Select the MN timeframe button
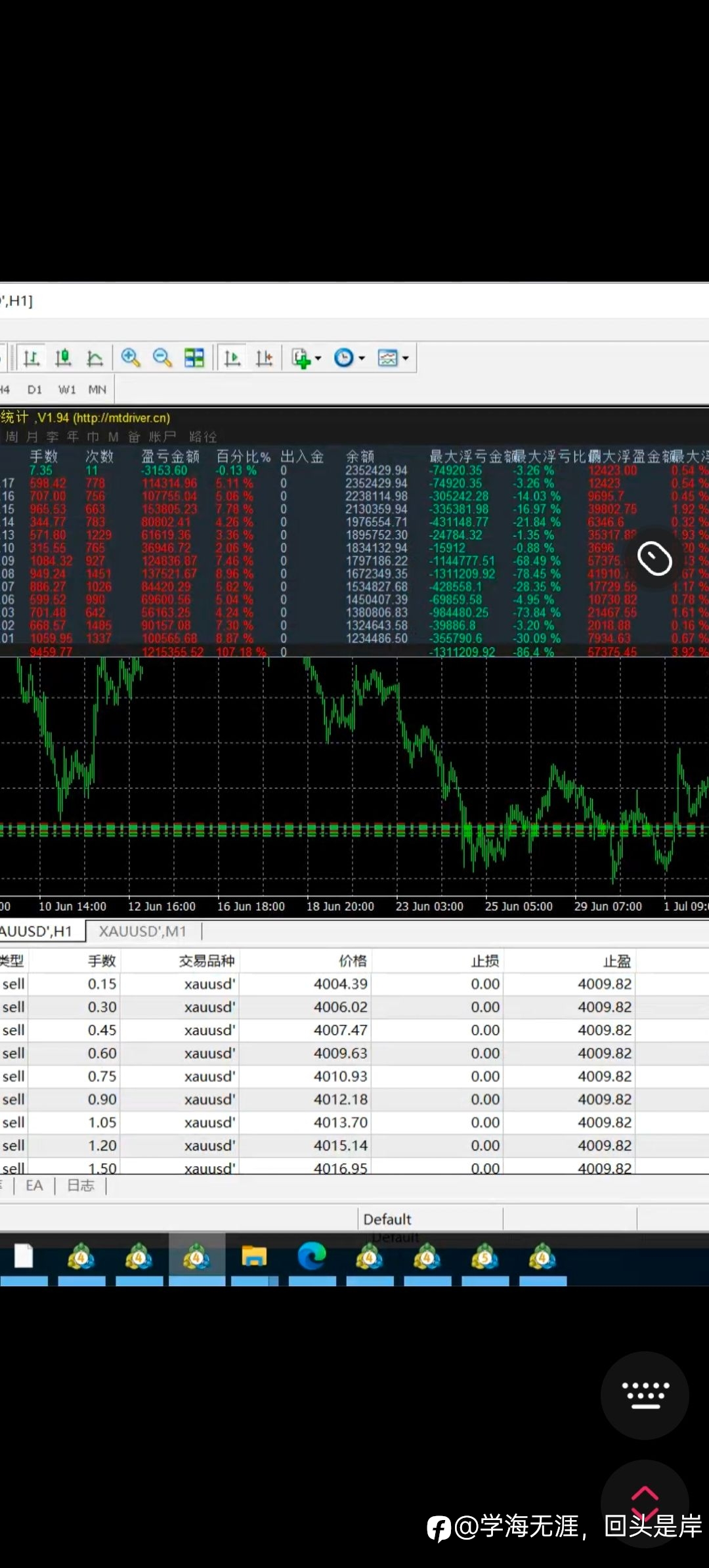Image resolution: width=709 pixels, height=1568 pixels. pyautogui.click(x=97, y=389)
